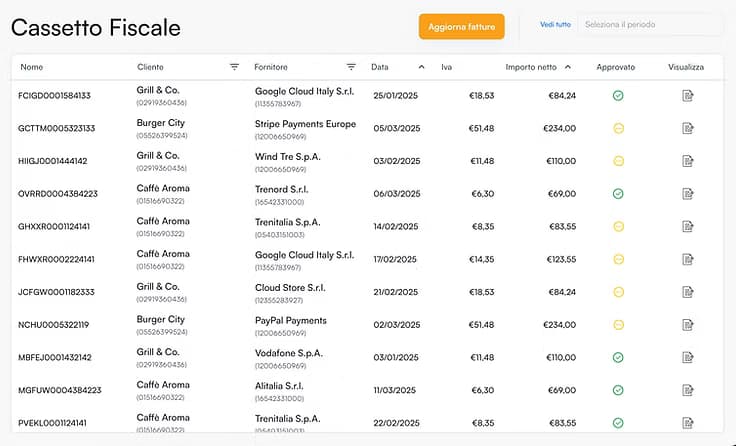Toggle approved status for FCIGD0001584133
This screenshot has height=446, width=736.
point(618,96)
